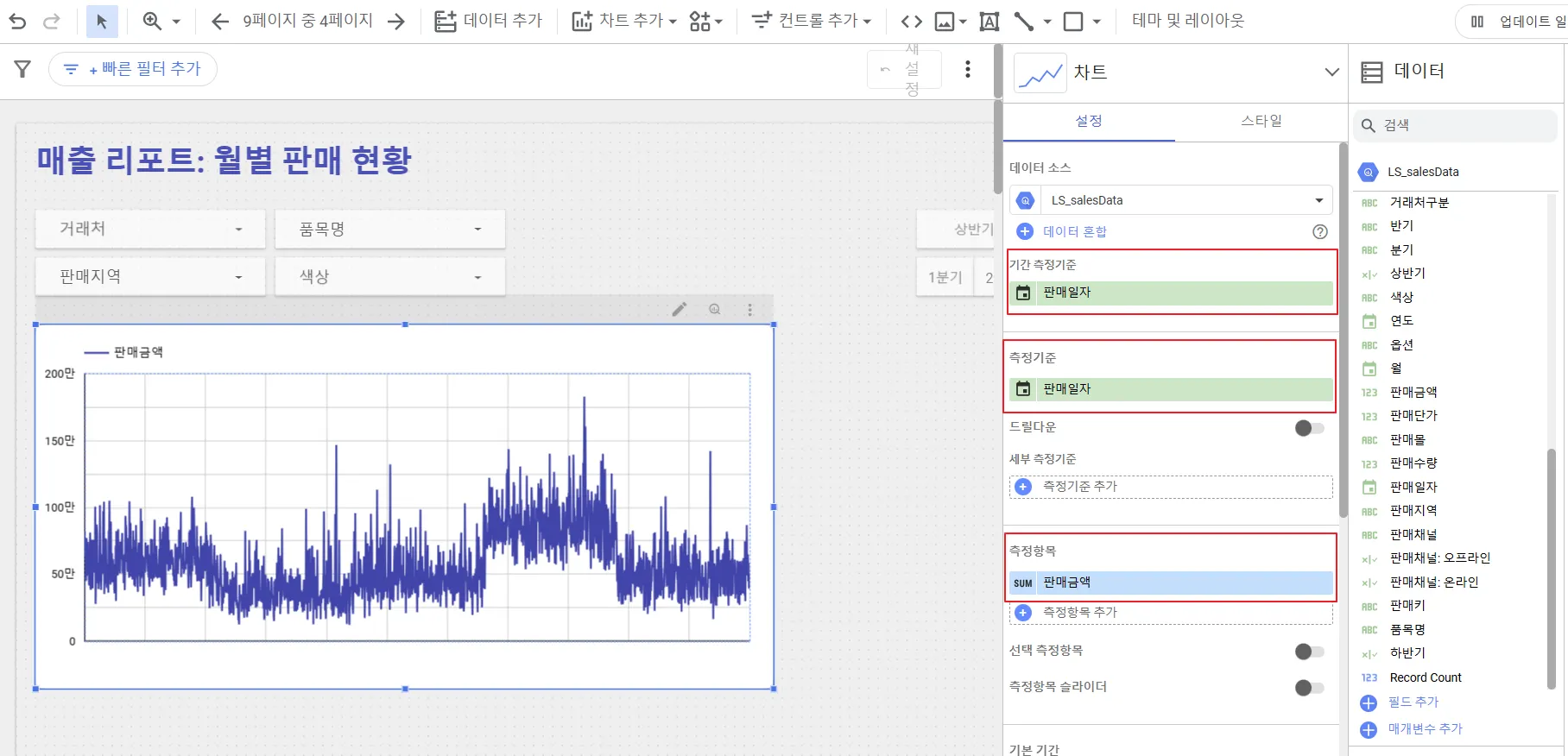Select the 판매단가 field in data list
The image size is (1568, 756).
[1413, 416]
